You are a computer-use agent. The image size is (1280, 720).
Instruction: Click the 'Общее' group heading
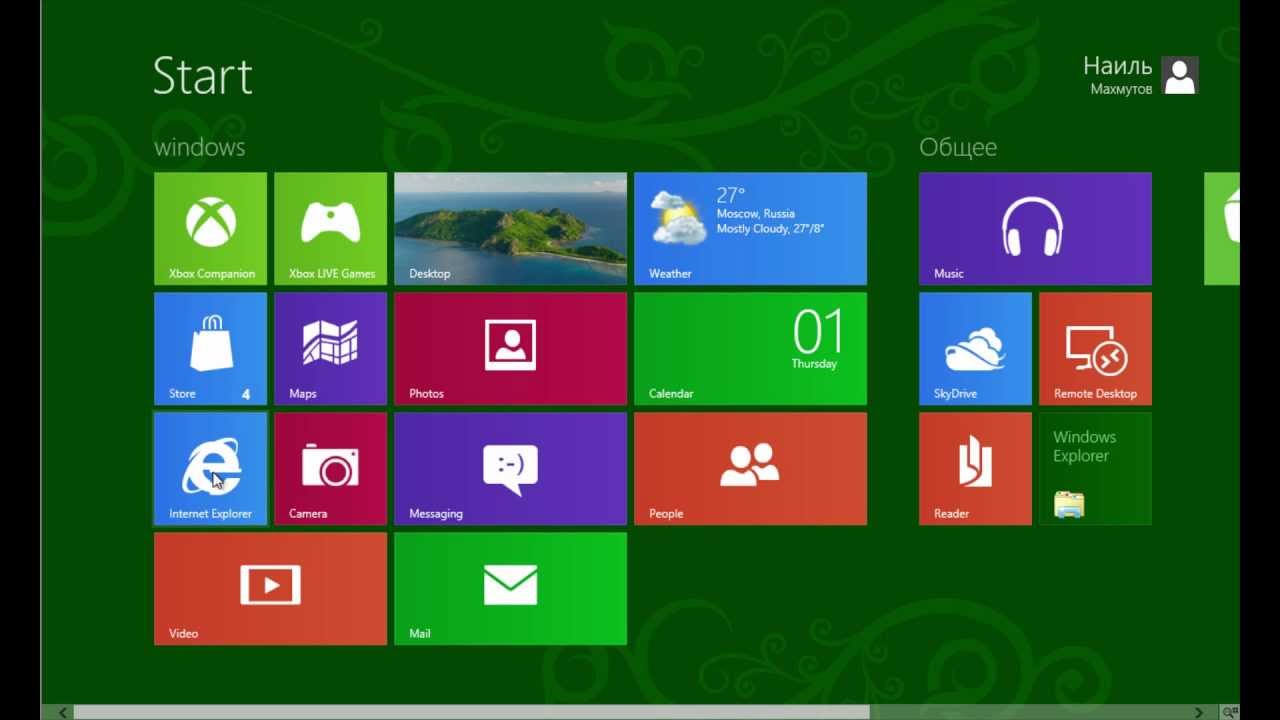click(958, 147)
